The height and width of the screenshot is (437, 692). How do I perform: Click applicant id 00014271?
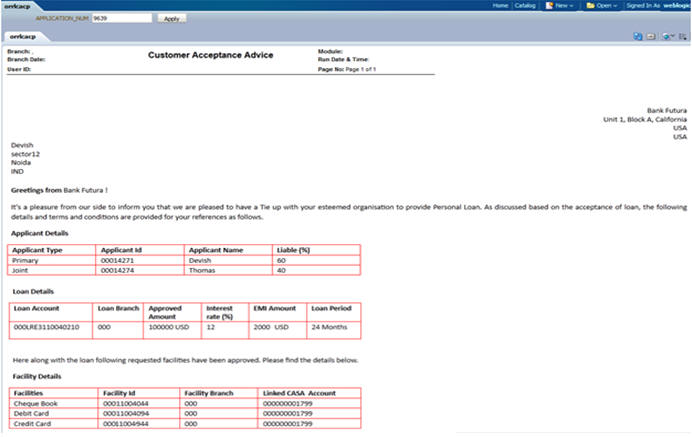point(117,260)
